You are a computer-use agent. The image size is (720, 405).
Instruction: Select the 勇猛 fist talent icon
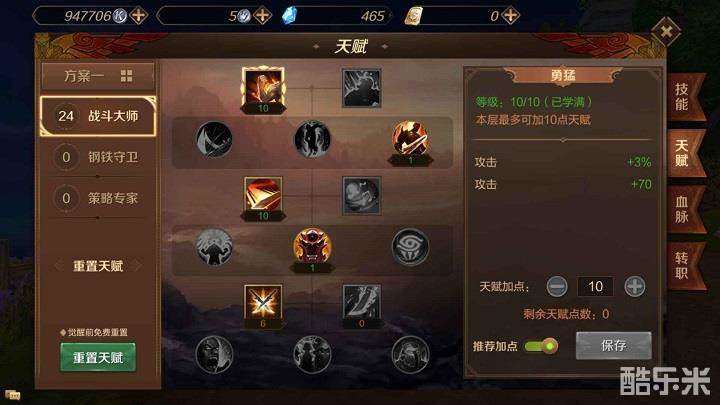coord(263,87)
